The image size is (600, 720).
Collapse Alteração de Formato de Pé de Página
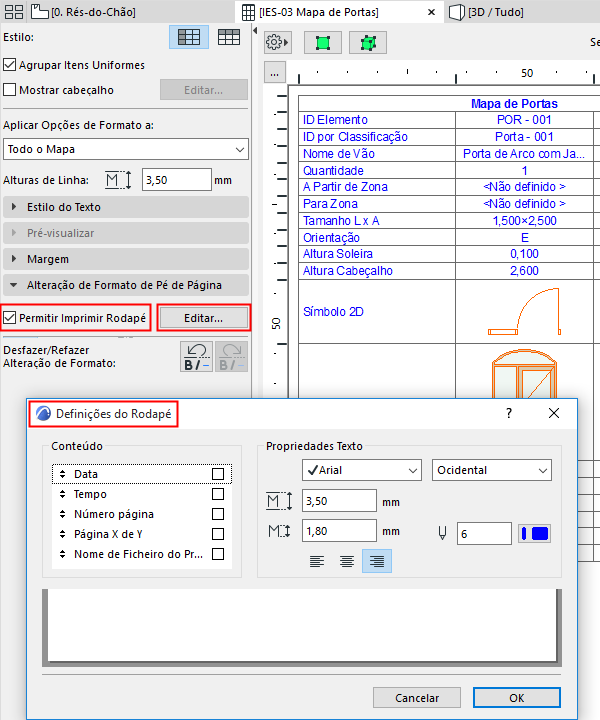pos(126,285)
